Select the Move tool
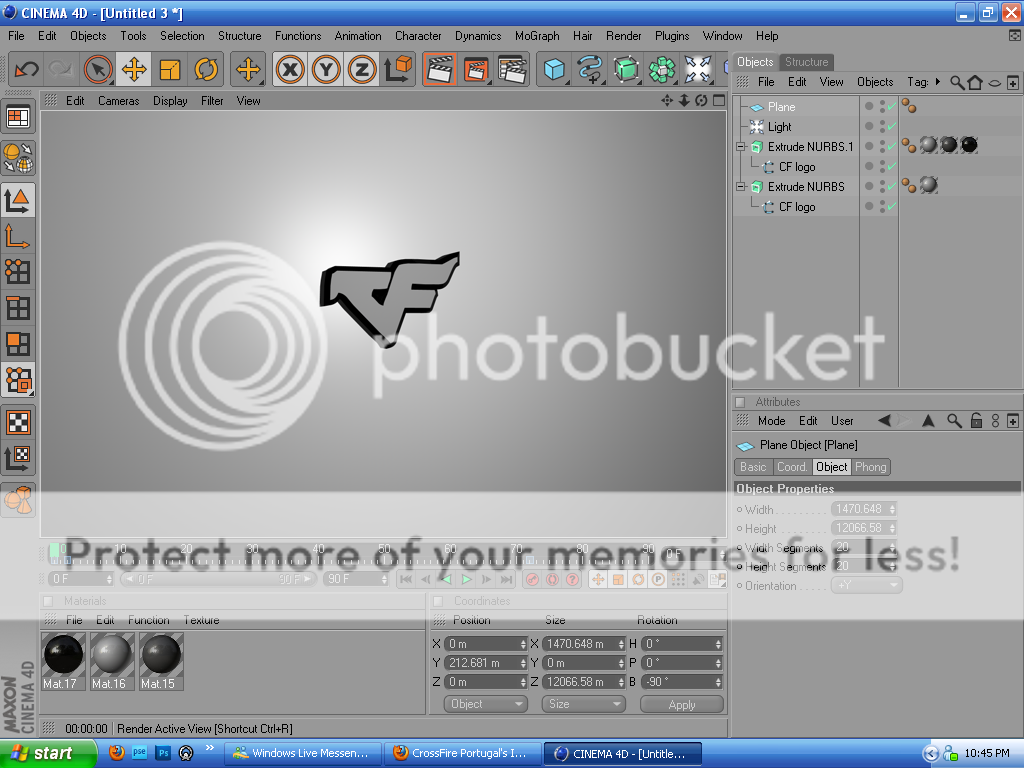Viewport: 1024px width, 768px height. click(x=133, y=69)
